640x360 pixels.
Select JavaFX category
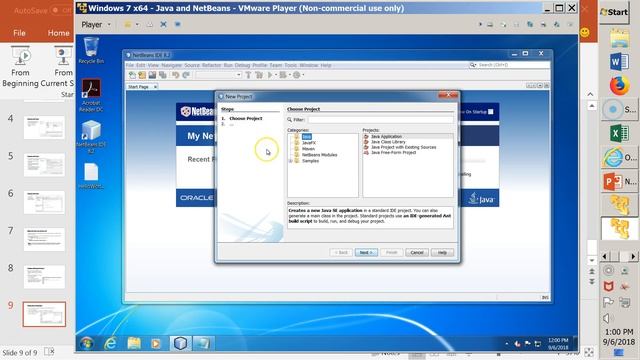309,143
